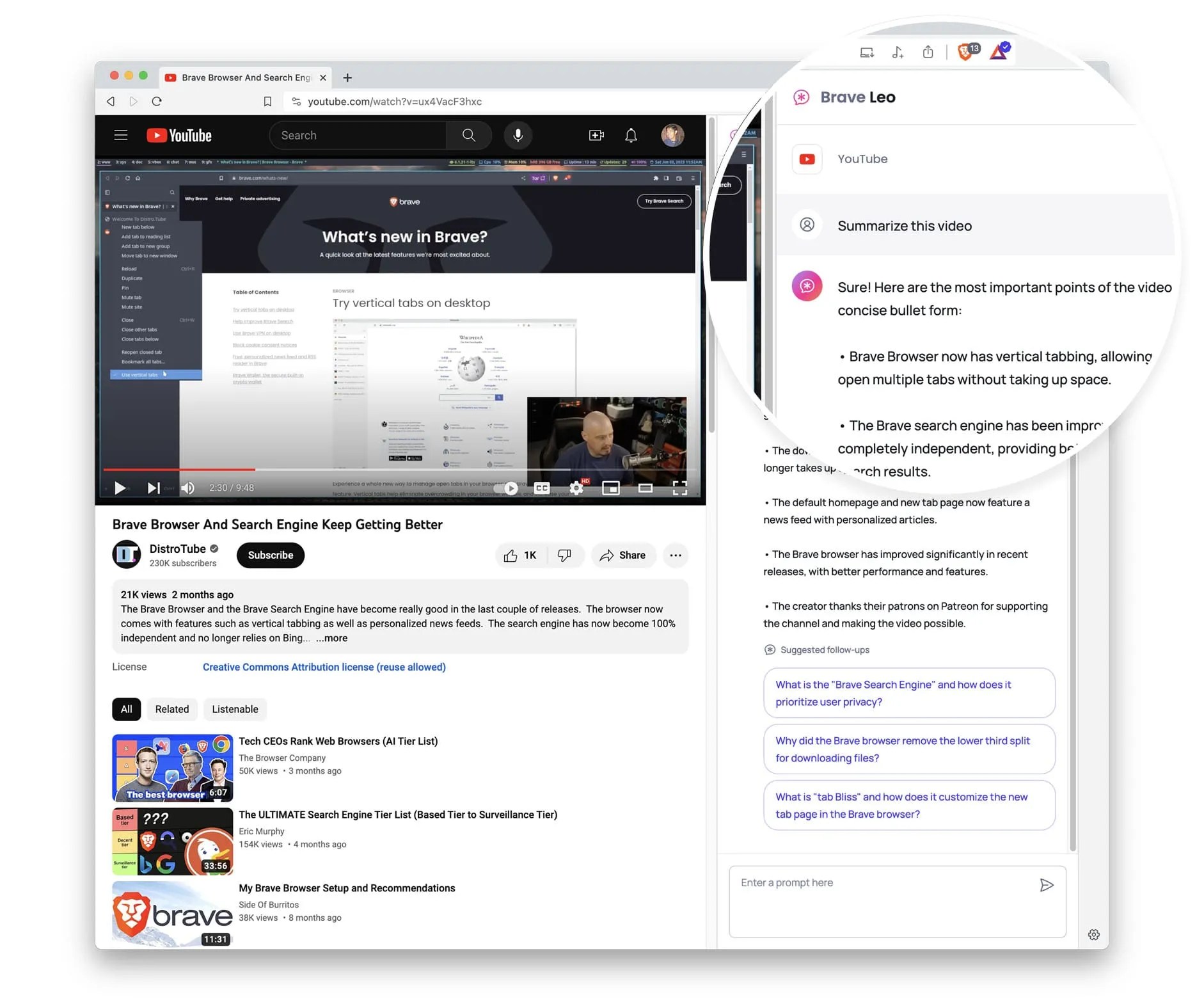Switch to the Related filter tab
1204x1004 pixels.
[x=171, y=709]
